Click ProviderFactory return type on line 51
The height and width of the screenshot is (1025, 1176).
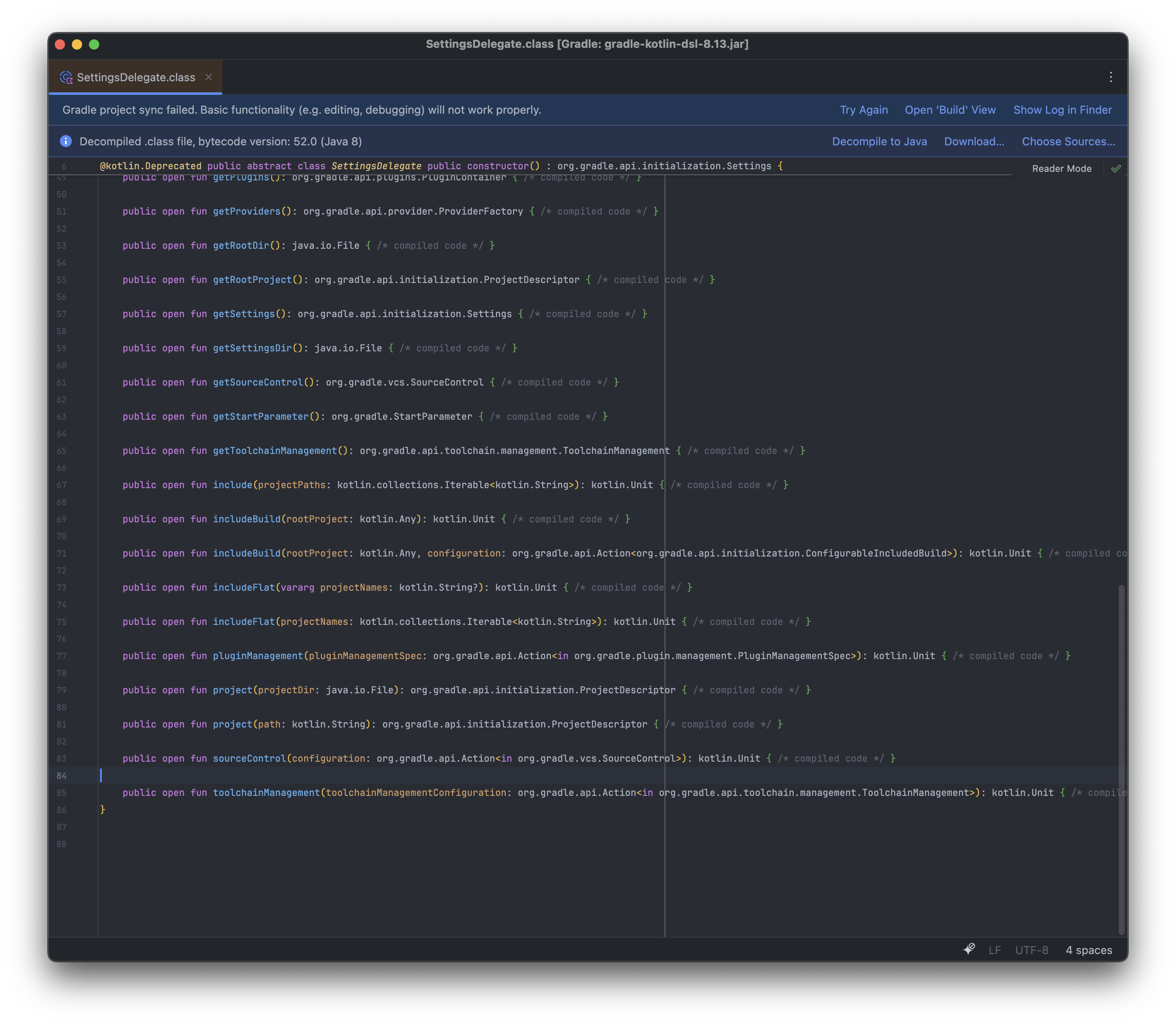(x=481, y=212)
